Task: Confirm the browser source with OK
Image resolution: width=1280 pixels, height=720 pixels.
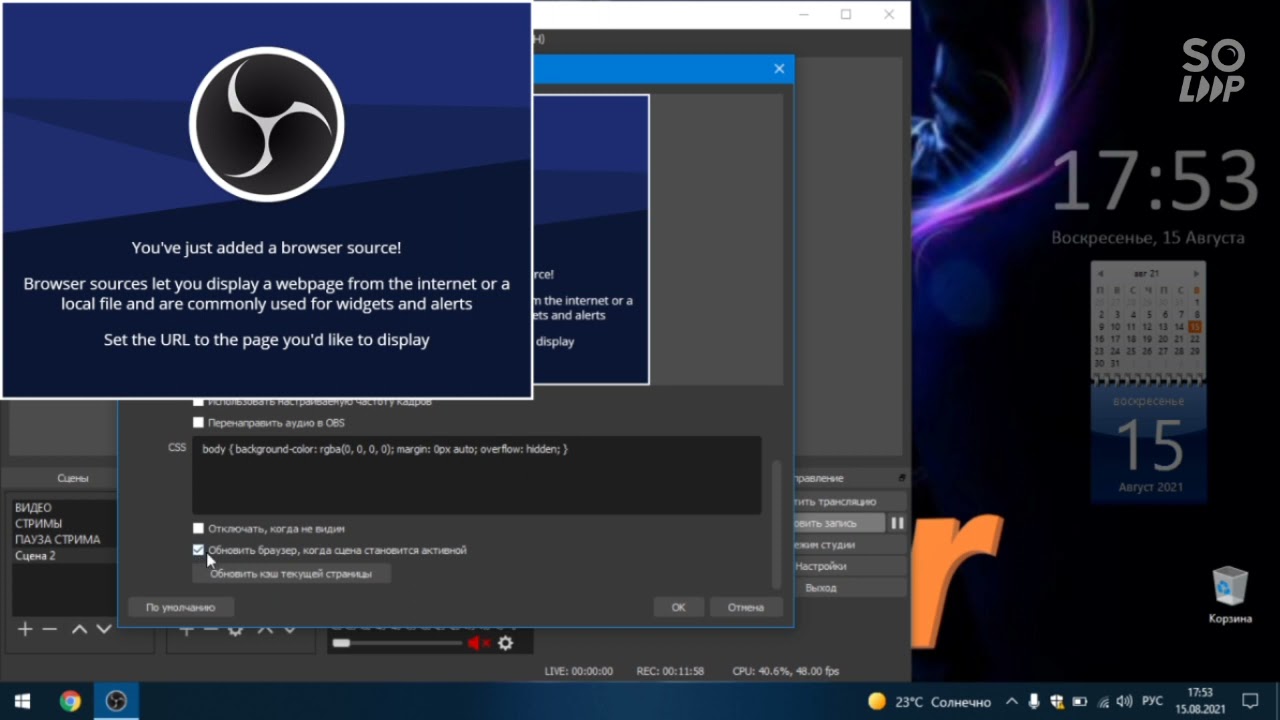Action: [x=678, y=607]
